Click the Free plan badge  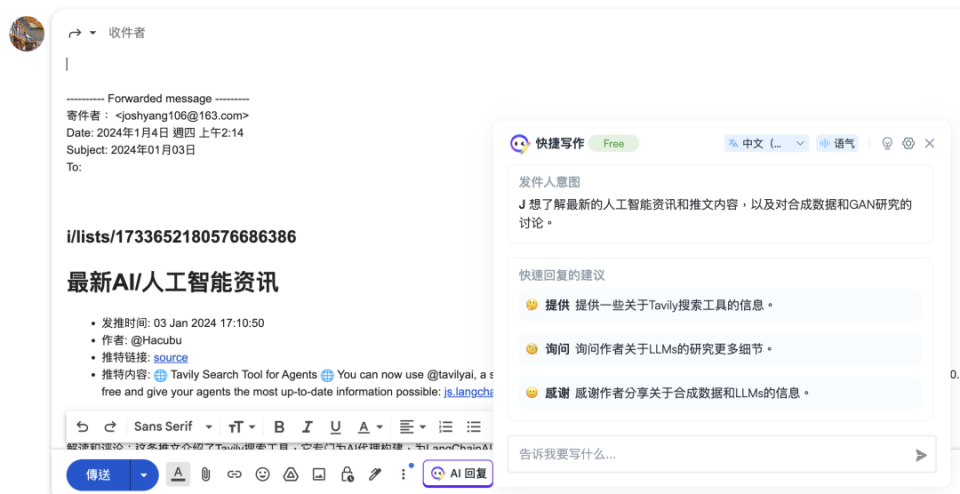(613, 144)
